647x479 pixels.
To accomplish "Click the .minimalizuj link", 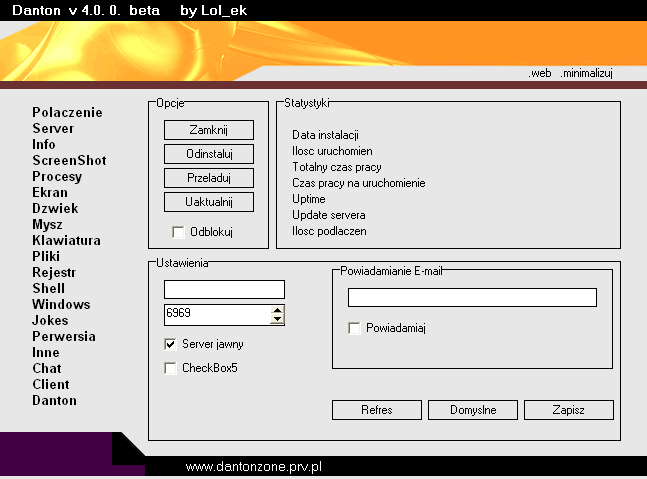I will (587, 74).
